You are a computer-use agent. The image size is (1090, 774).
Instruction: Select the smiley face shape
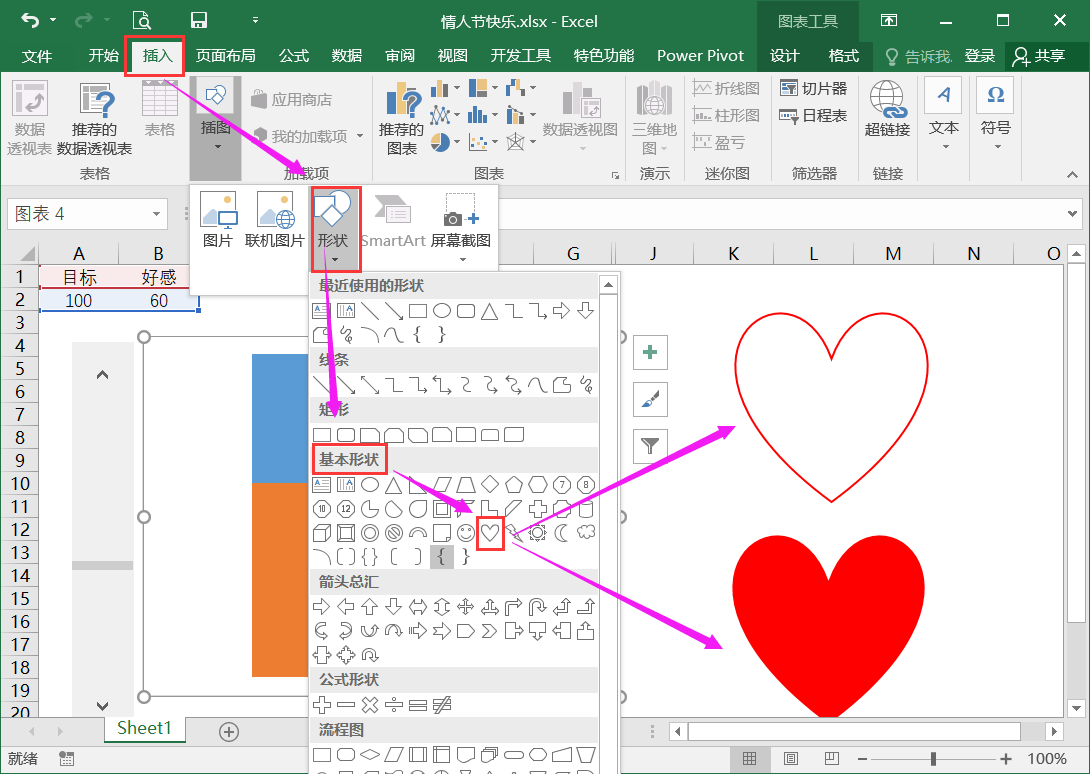466,533
